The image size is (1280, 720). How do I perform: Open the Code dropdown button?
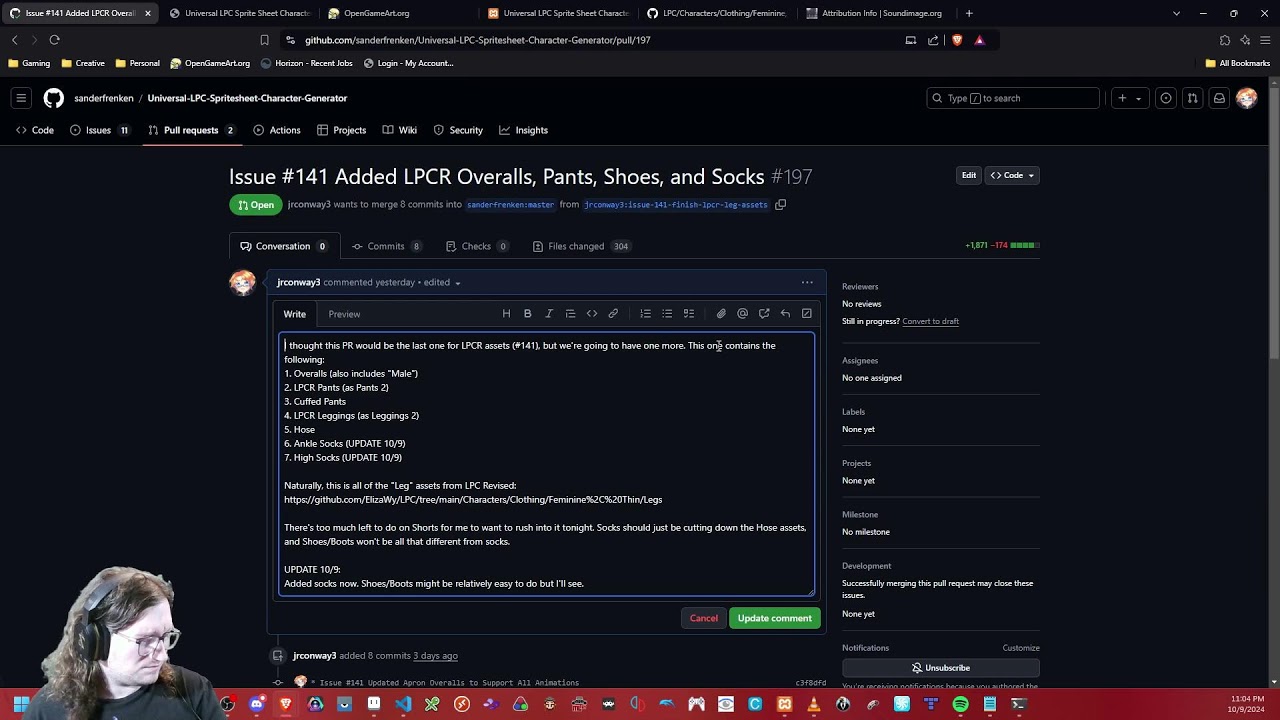pyautogui.click(x=1012, y=175)
